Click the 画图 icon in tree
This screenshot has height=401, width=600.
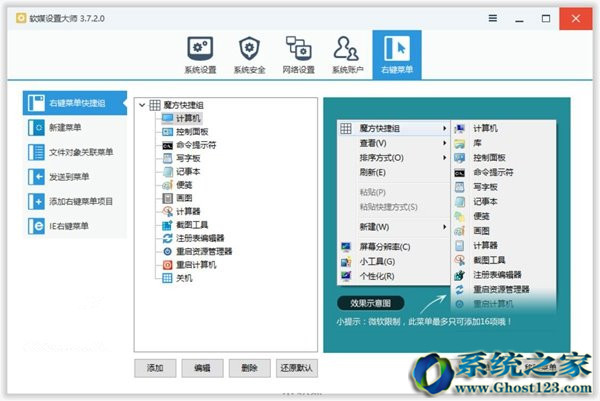(x=167, y=198)
